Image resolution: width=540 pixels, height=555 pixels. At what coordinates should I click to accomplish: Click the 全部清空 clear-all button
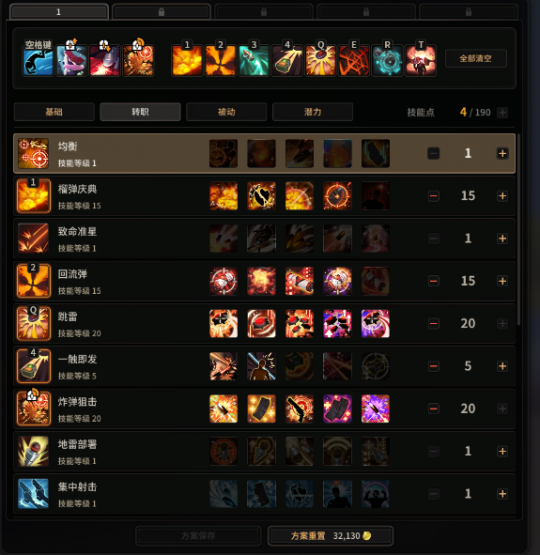(476, 58)
